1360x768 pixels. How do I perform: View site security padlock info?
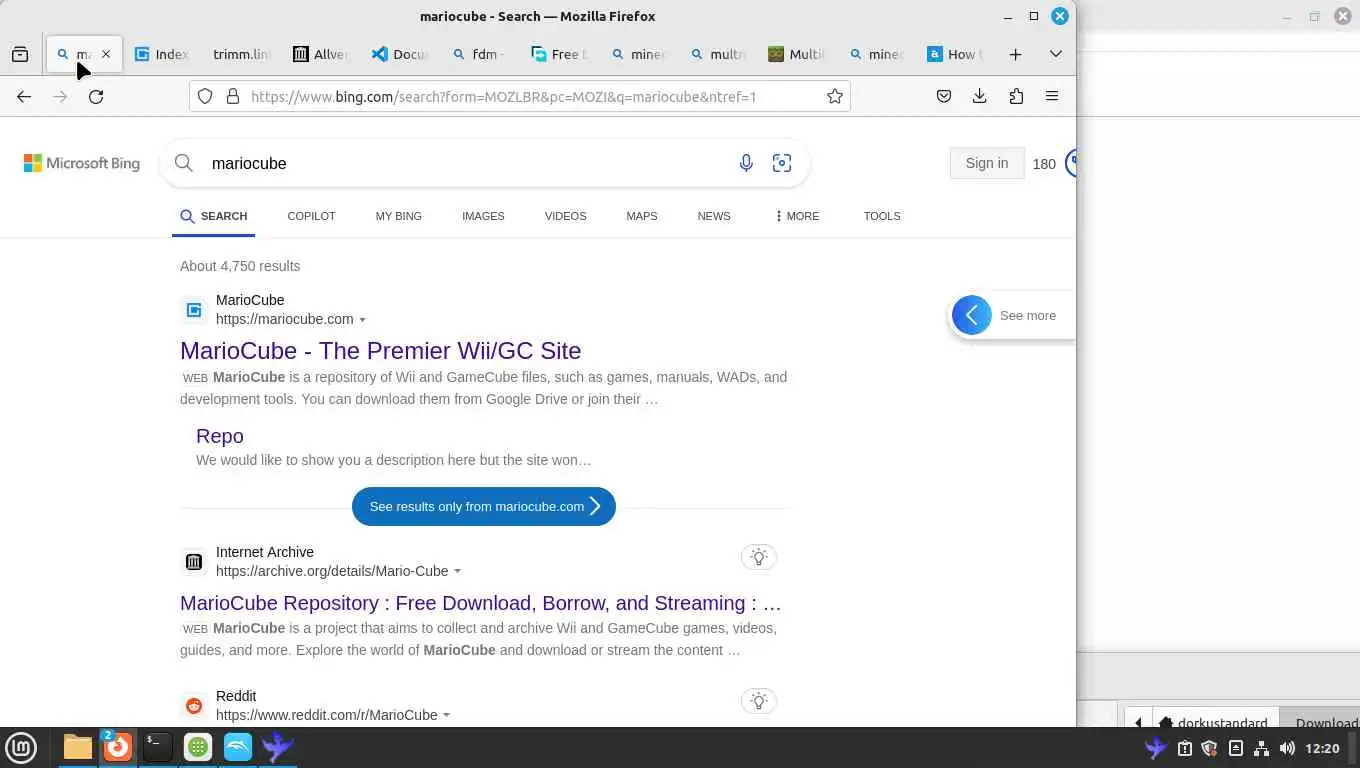point(233,96)
